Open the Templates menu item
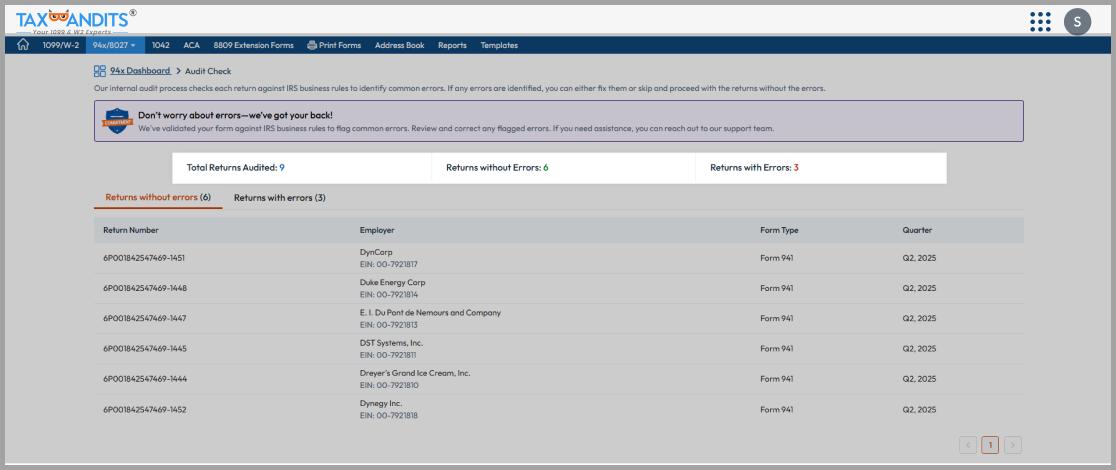The height and width of the screenshot is (470, 1116). pyautogui.click(x=499, y=45)
